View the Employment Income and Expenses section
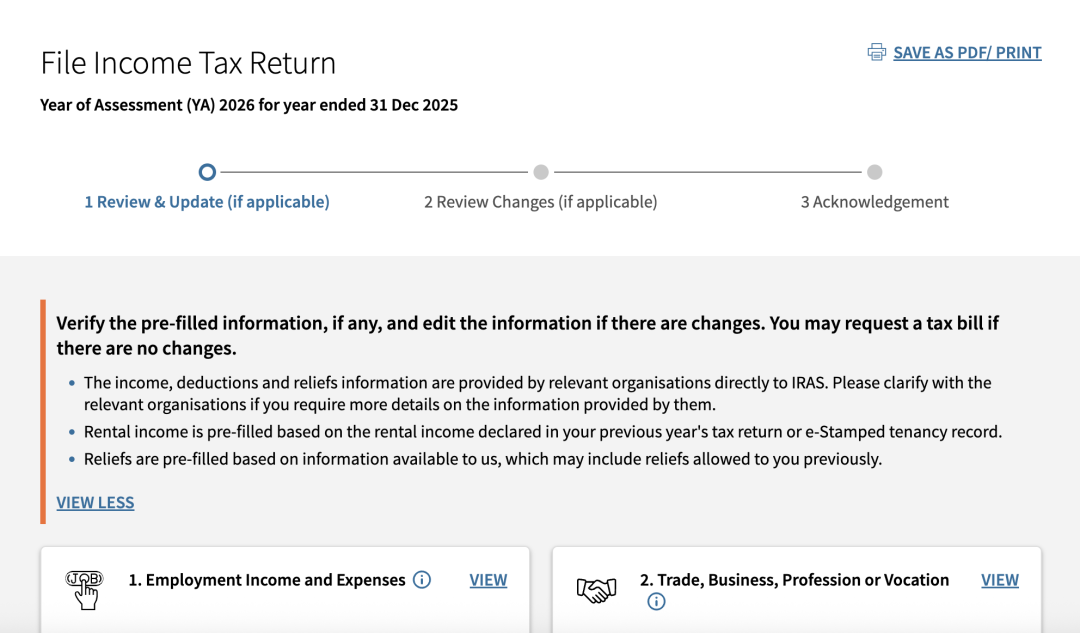 (x=488, y=580)
